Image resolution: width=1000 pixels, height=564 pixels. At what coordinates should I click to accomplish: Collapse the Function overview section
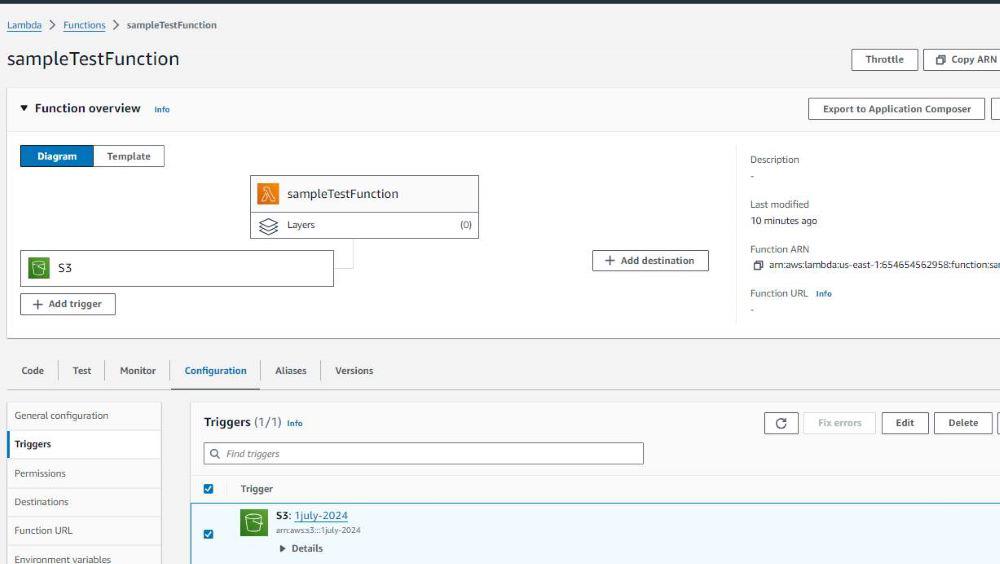coord(24,108)
